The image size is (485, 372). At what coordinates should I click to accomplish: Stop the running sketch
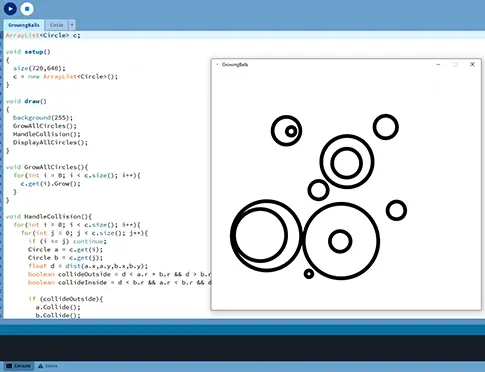pyautogui.click(x=27, y=9)
